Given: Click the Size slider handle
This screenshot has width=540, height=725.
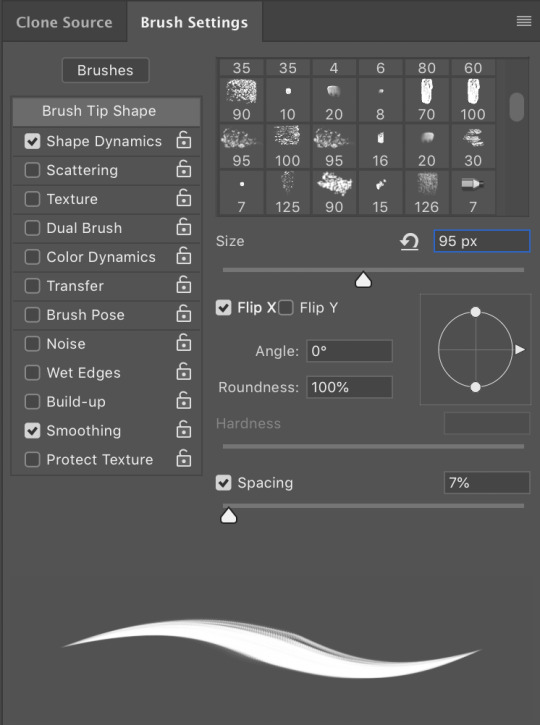Looking at the screenshot, I should coord(363,280).
